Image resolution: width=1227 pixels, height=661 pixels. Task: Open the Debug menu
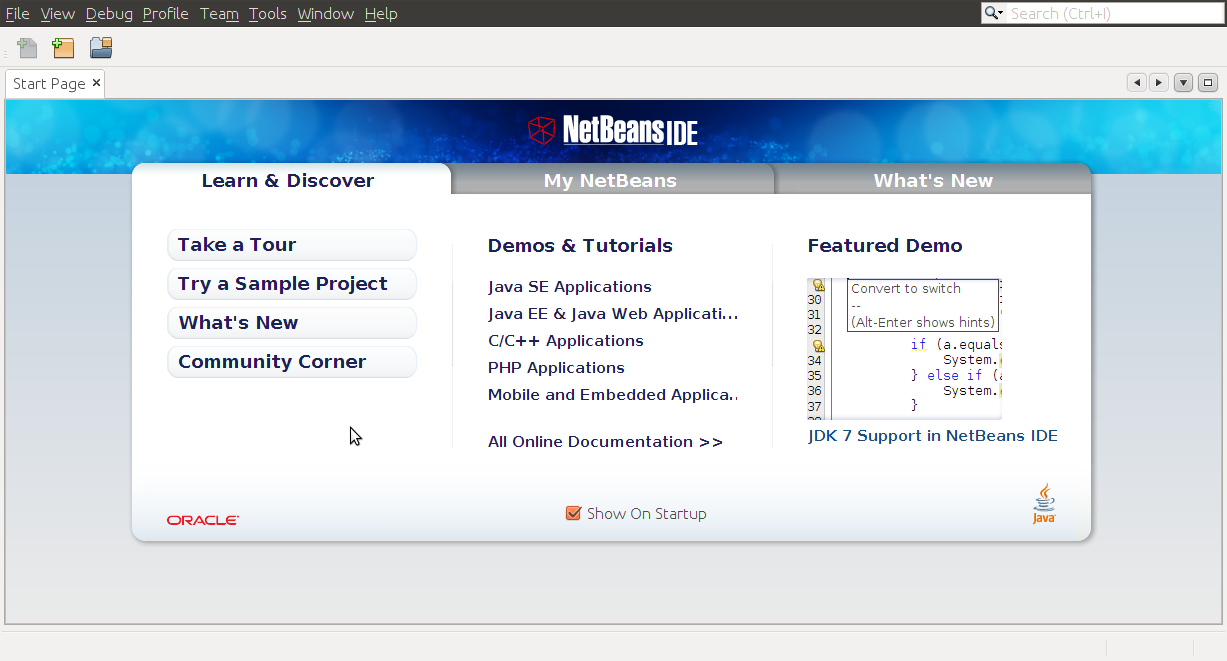click(109, 13)
